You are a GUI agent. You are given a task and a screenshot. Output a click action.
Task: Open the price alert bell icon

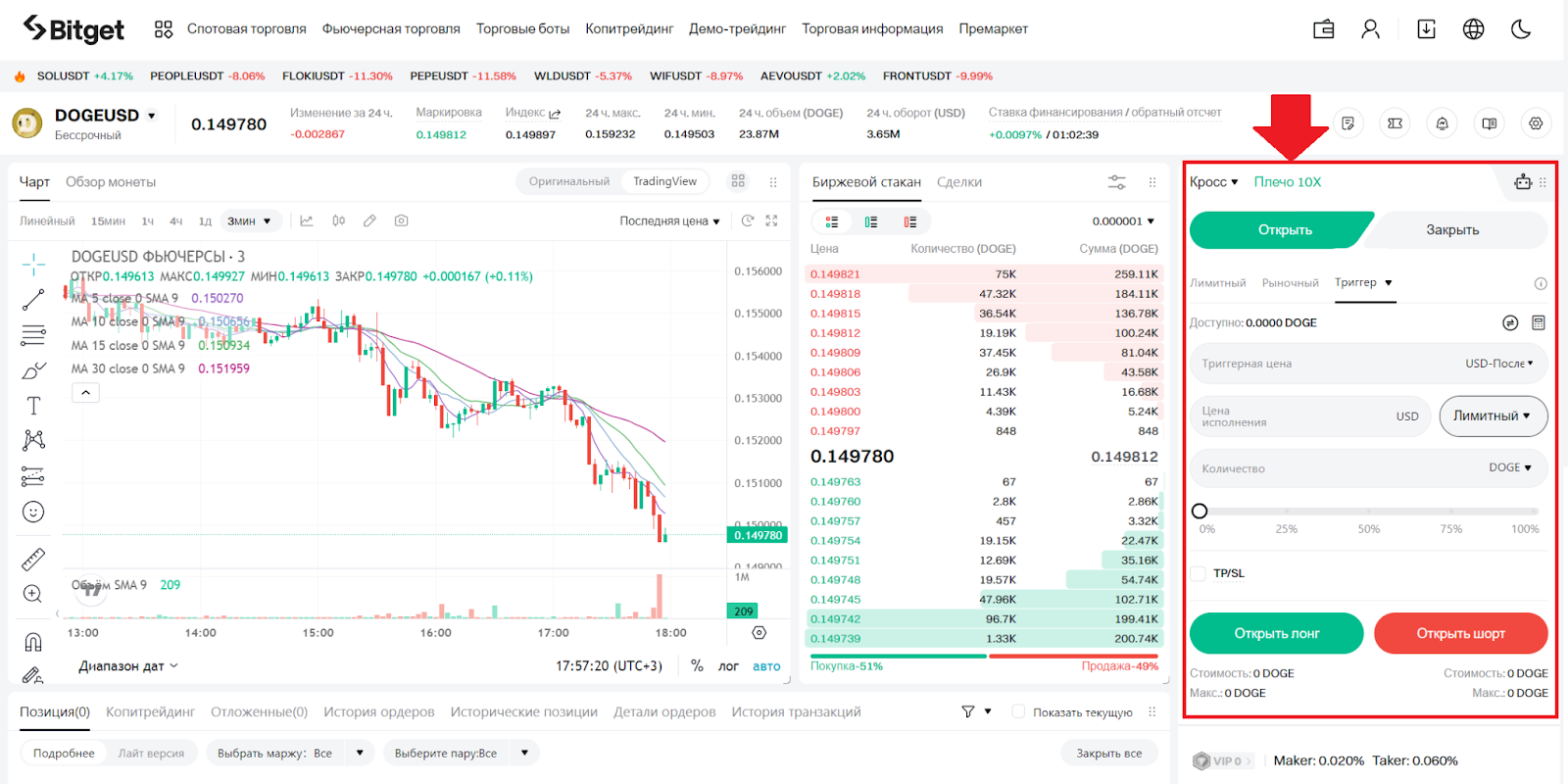1442,123
